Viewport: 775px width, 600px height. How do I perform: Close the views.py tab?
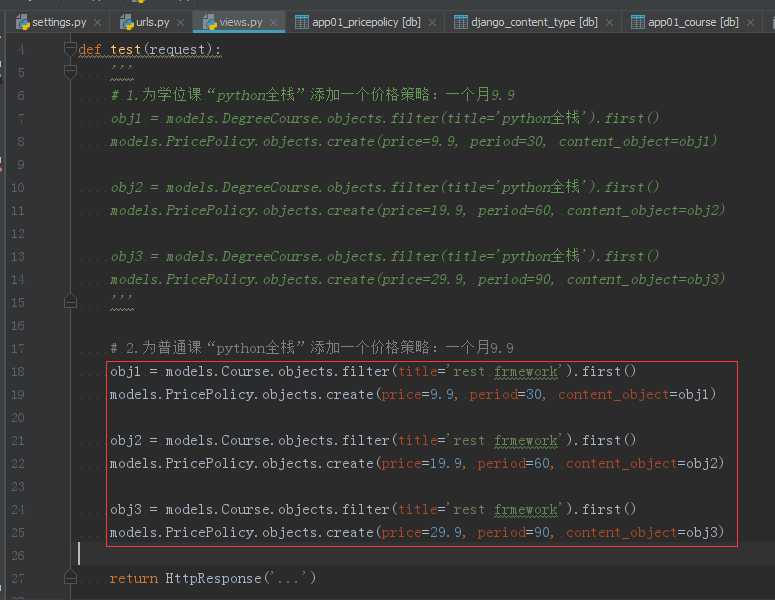pos(273,23)
